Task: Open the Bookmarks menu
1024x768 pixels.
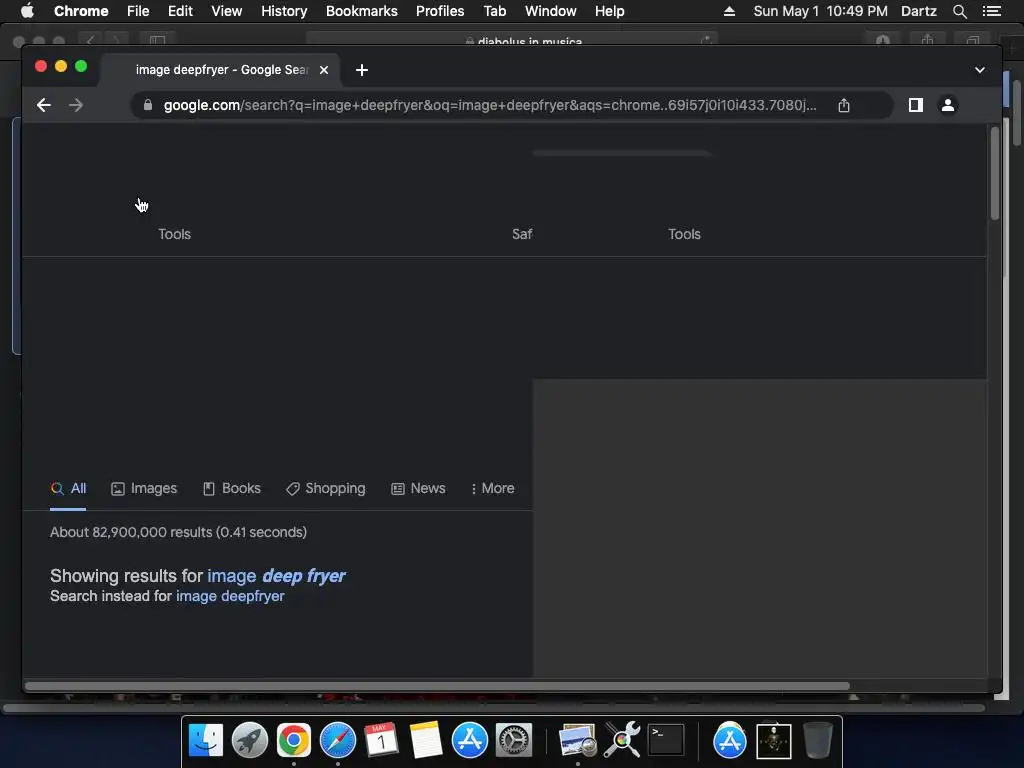Action: [362, 11]
